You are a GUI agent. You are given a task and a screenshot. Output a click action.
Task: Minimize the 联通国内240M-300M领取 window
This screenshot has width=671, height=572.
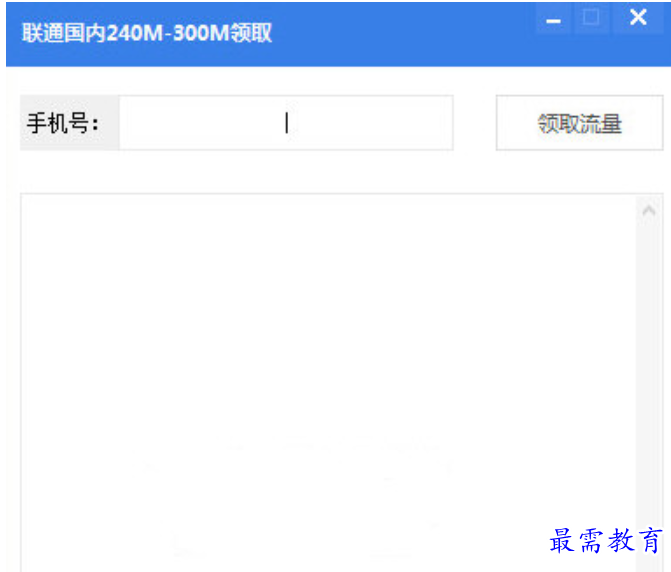tap(553, 18)
